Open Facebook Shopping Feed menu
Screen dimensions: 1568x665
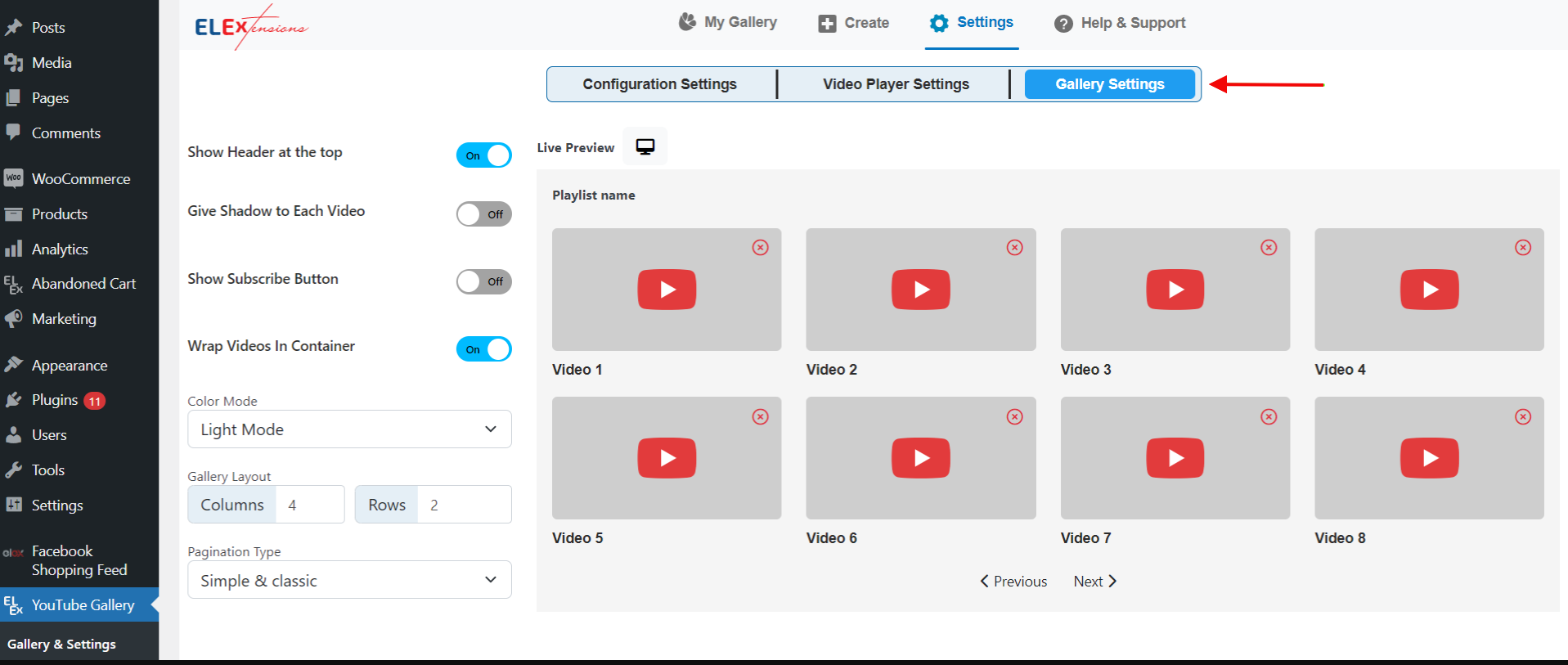(79, 560)
